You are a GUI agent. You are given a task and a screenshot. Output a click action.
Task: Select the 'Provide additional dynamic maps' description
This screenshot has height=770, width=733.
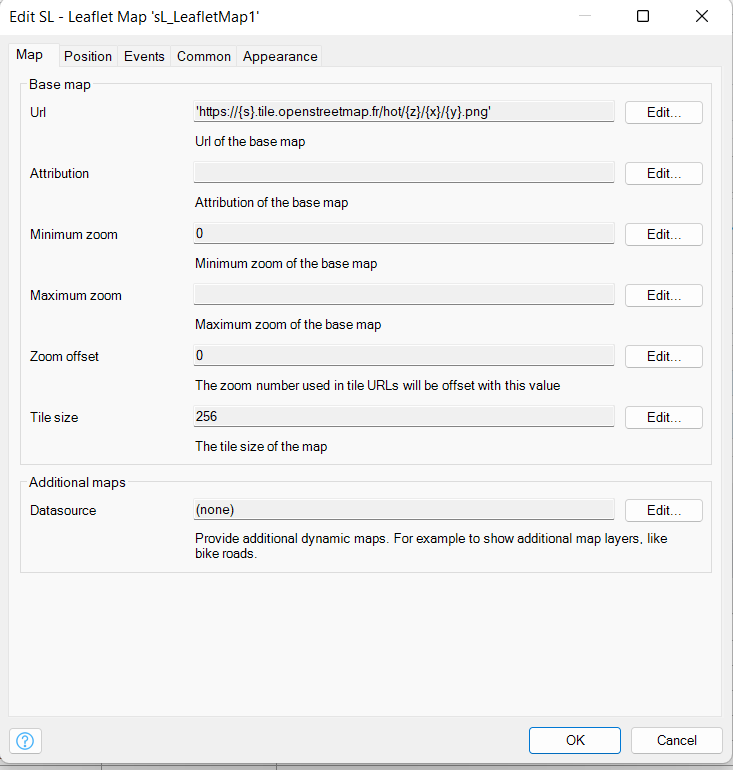[431, 546]
